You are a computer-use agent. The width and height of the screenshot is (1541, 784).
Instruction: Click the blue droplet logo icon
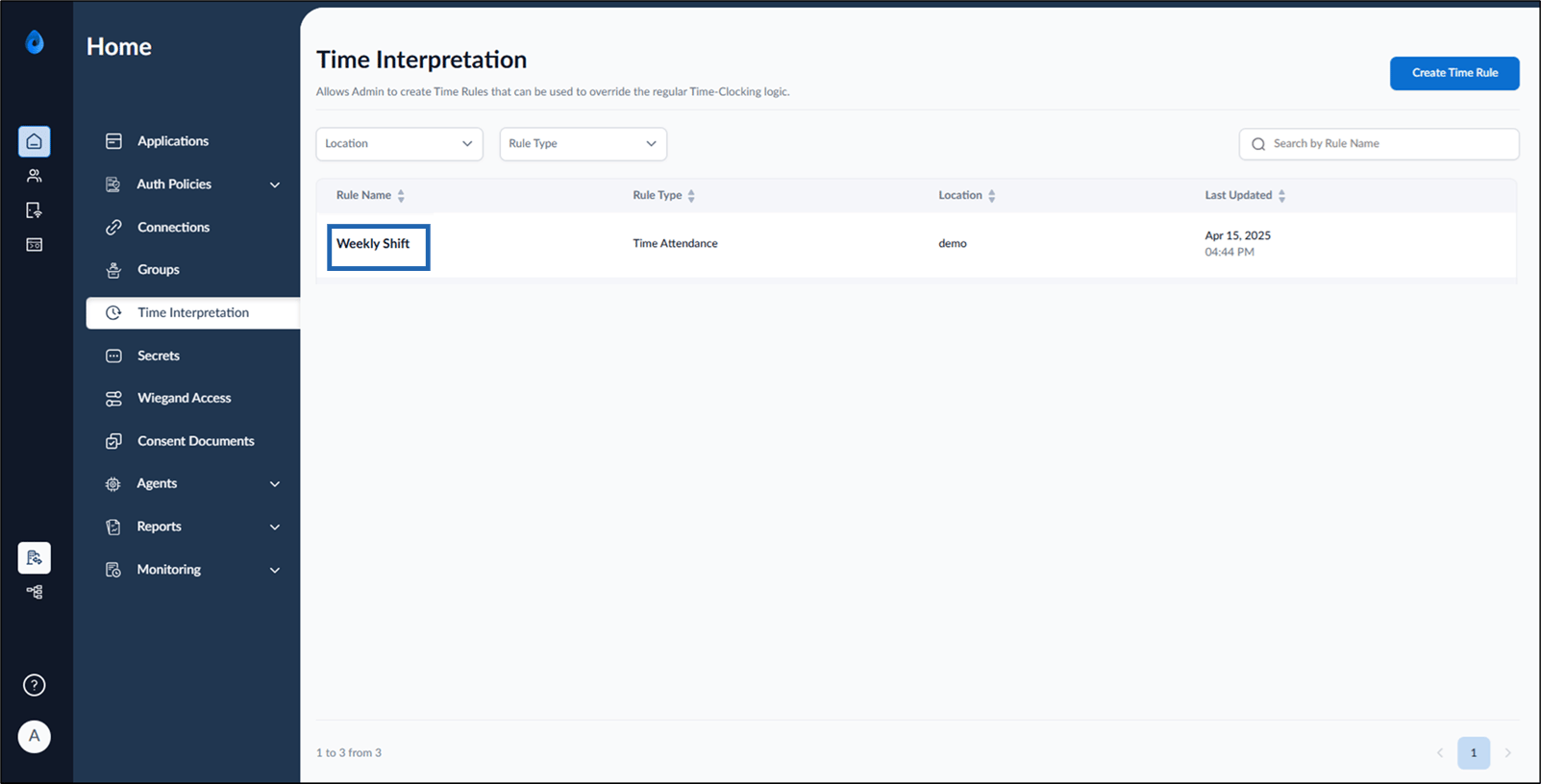[35, 42]
